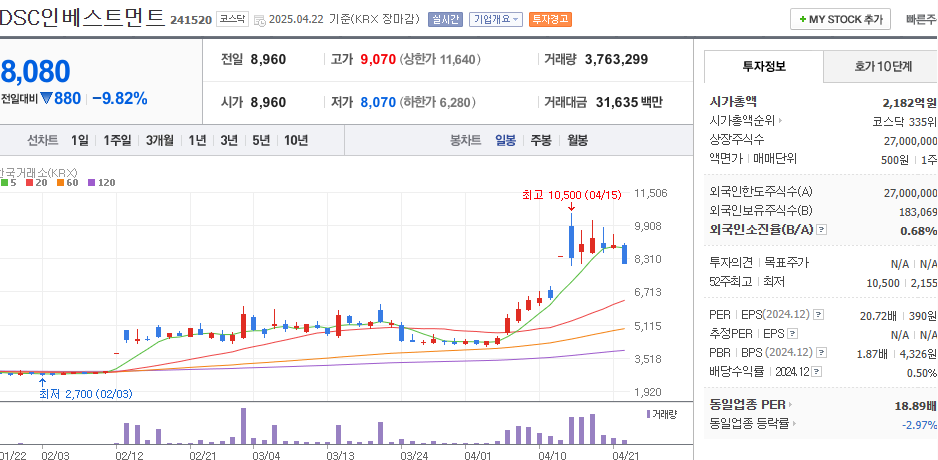Click the purple 거래량 volume legend marker
Image resolution: width=938 pixels, height=460 pixels.
(648, 413)
